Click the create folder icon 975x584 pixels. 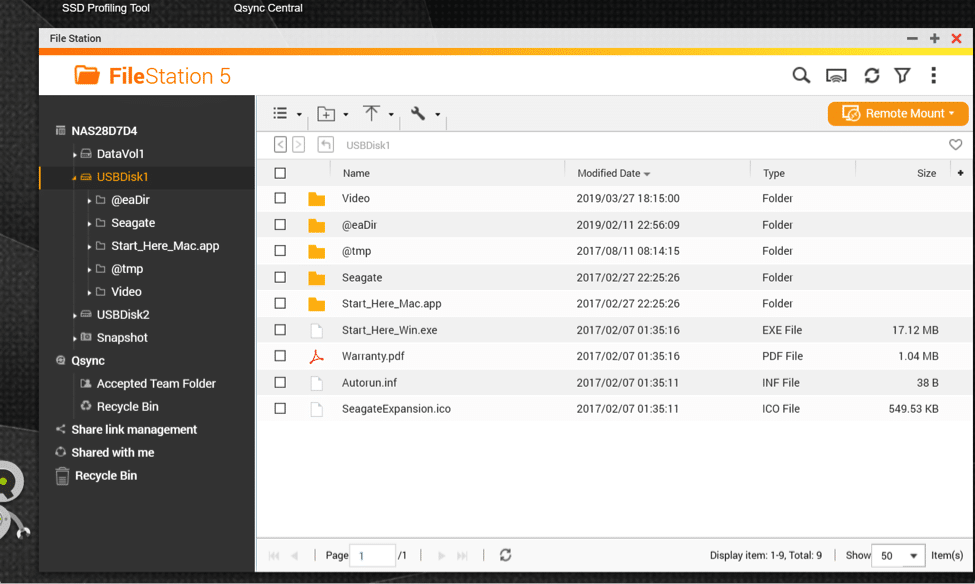pos(326,114)
